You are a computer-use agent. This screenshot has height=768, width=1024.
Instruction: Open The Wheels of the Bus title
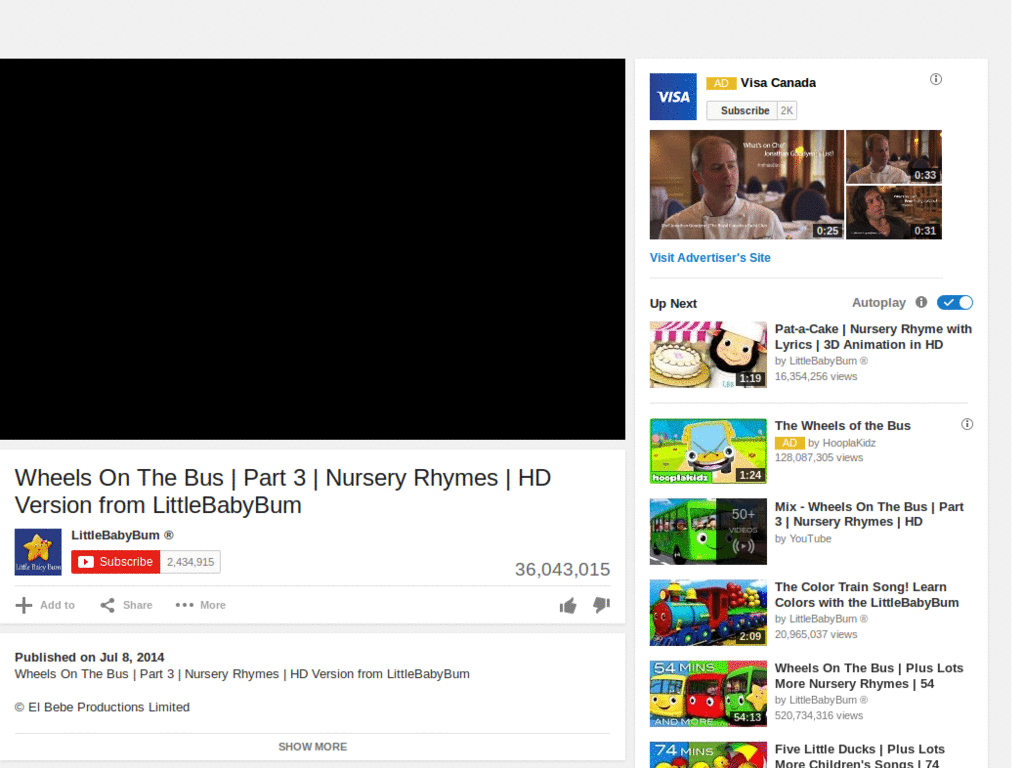[x=842, y=426]
